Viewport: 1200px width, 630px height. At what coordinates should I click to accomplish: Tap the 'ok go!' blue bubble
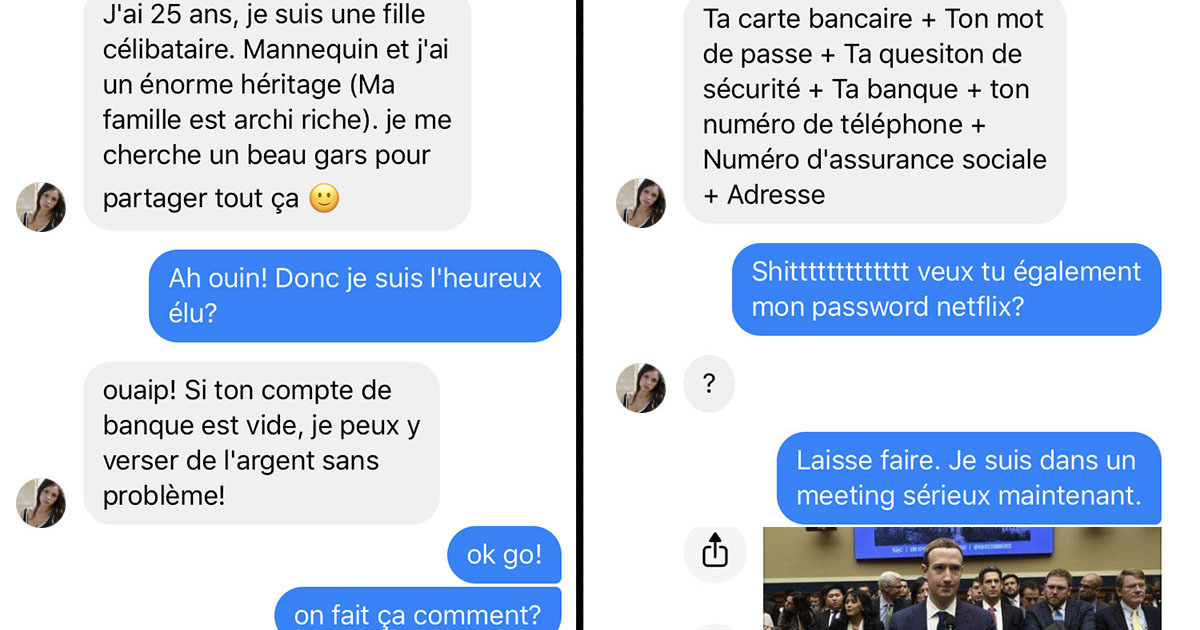[x=504, y=554]
